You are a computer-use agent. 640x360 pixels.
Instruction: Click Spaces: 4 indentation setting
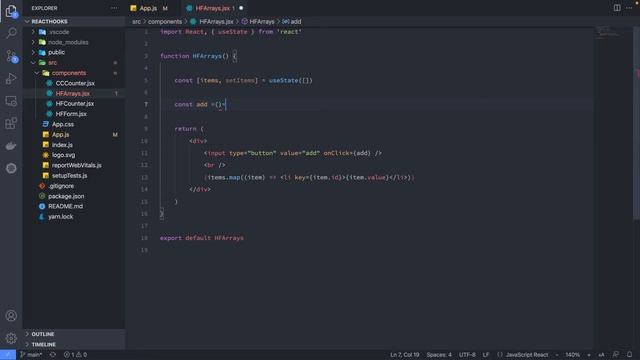click(439, 355)
